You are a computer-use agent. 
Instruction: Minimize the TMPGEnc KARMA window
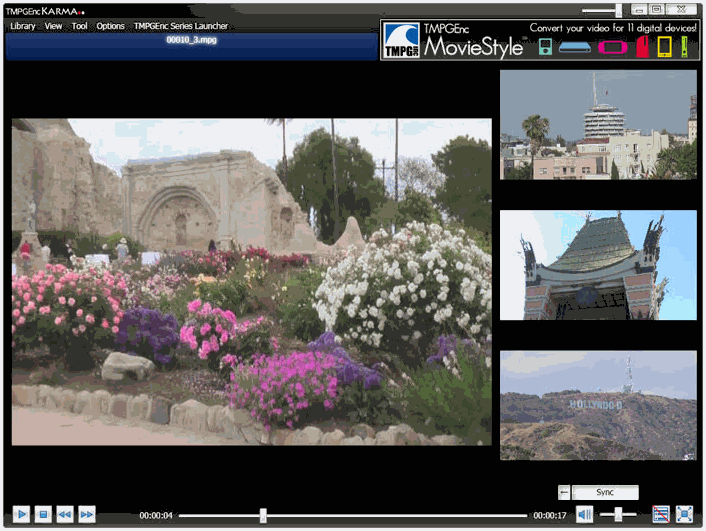click(639, 9)
